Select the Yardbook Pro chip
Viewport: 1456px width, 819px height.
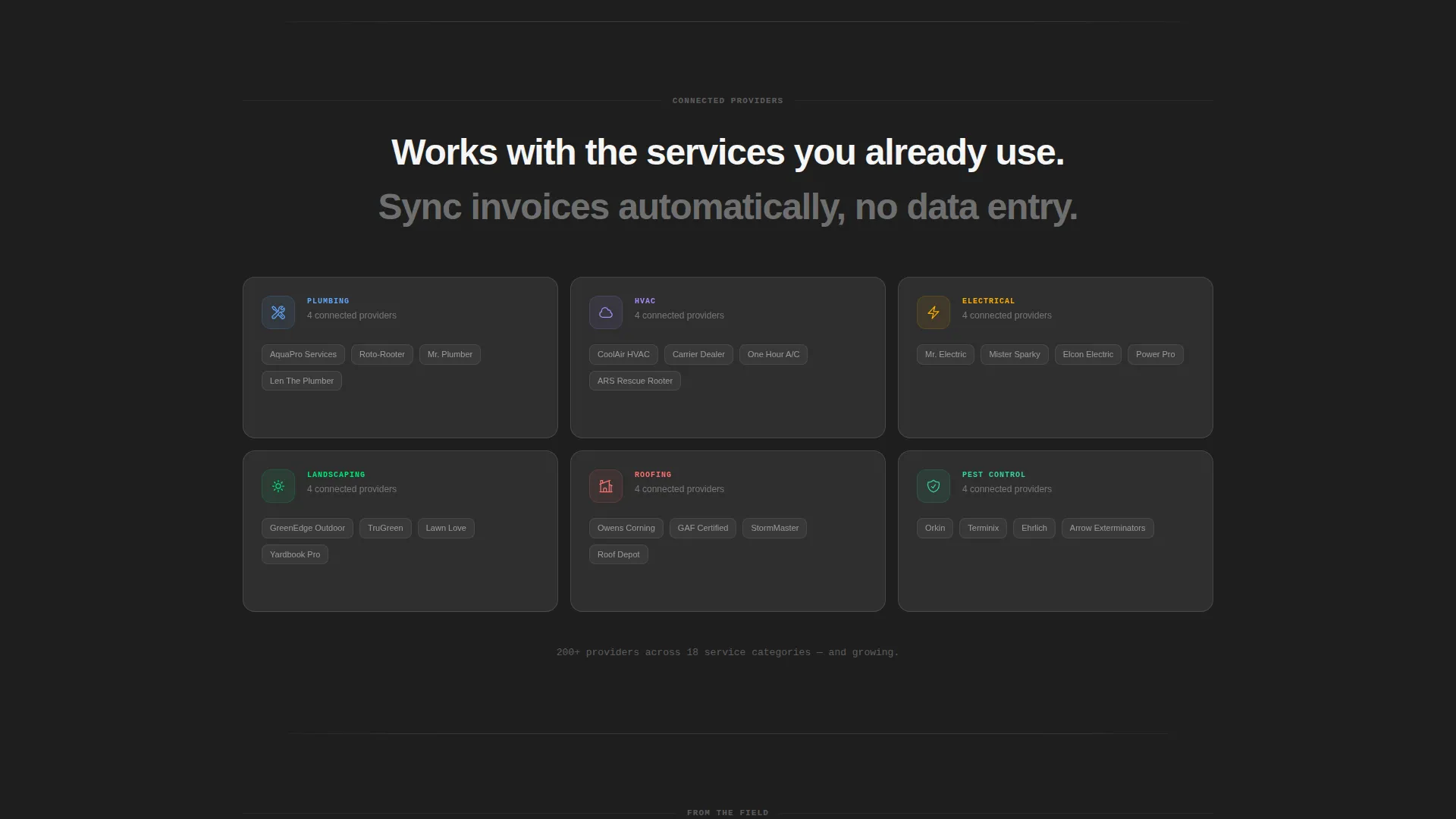(295, 554)
